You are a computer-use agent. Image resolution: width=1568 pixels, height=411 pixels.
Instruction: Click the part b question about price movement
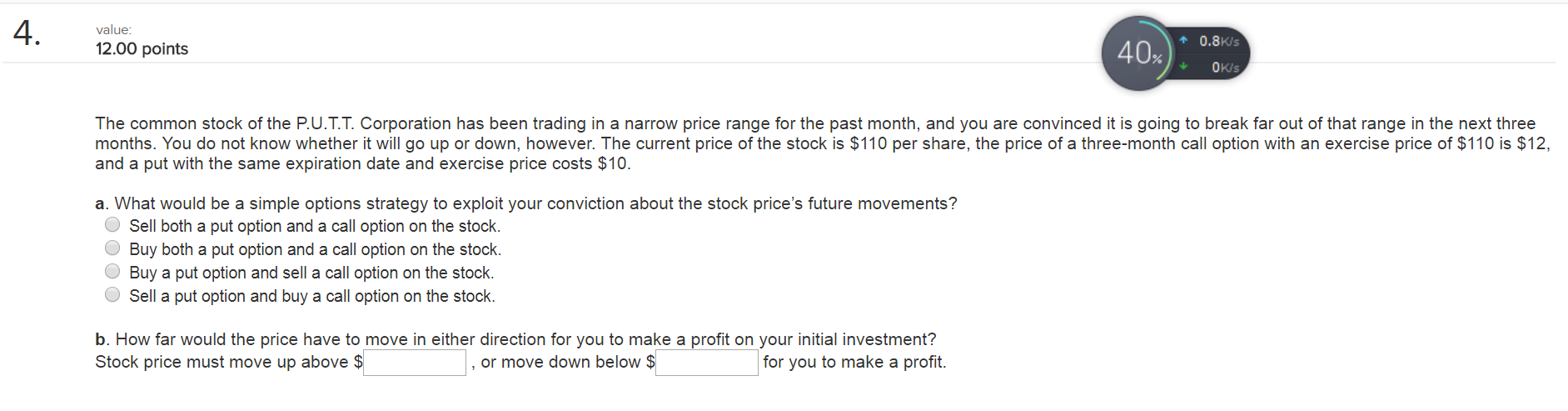click(x=515, y=339)
